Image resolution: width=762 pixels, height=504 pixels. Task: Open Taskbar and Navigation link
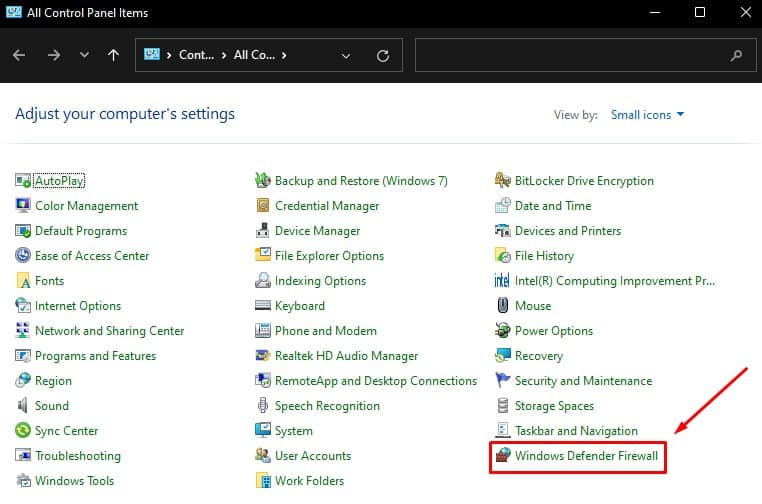pos(576,431)
